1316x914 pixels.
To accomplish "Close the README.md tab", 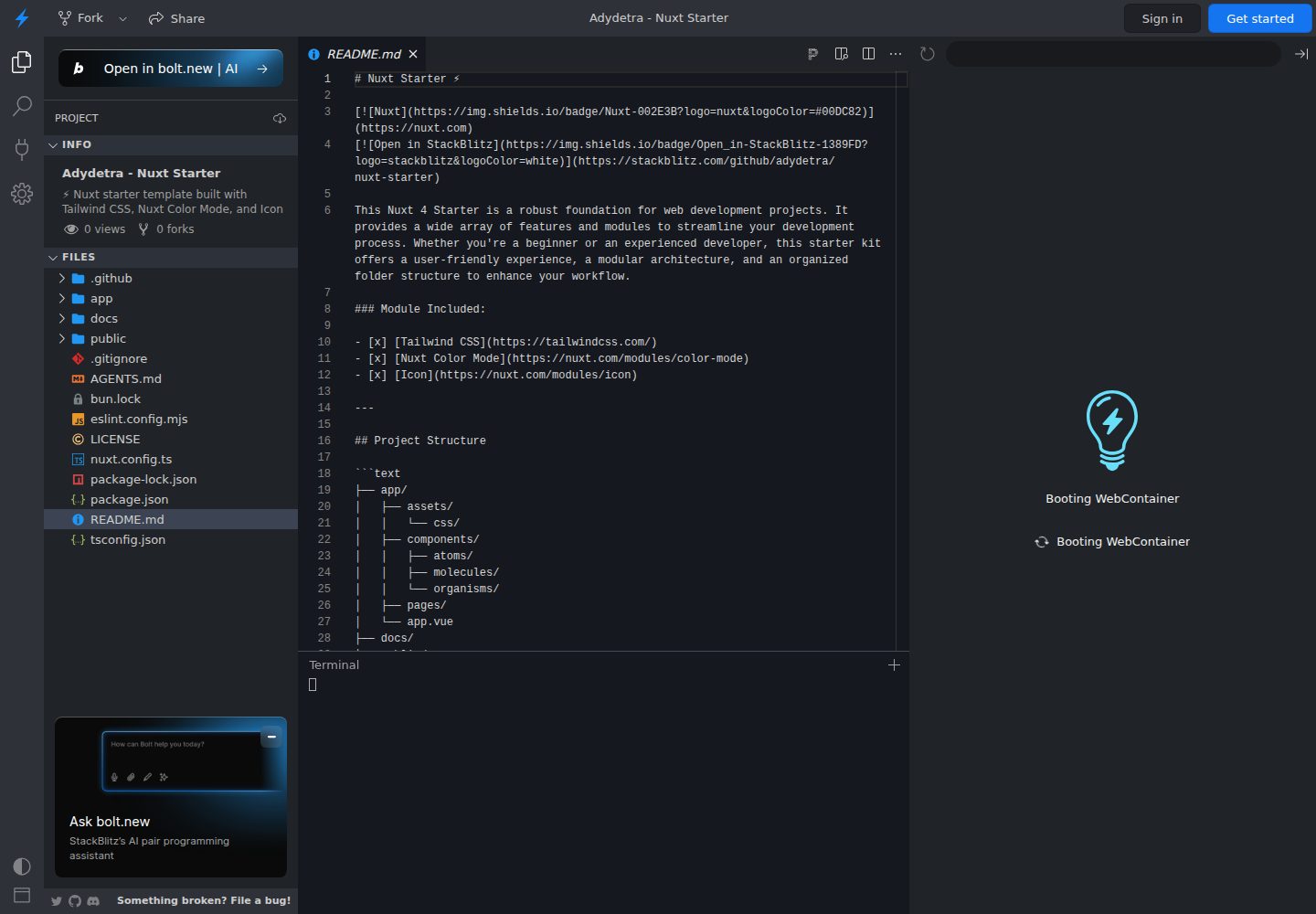I will click(413, 54).
